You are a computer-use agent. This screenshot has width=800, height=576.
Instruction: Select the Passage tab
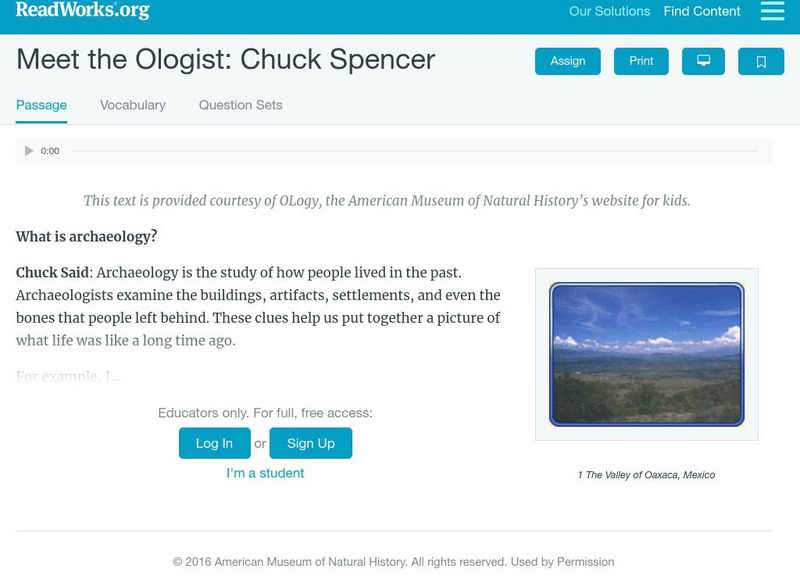click(40, 104)
